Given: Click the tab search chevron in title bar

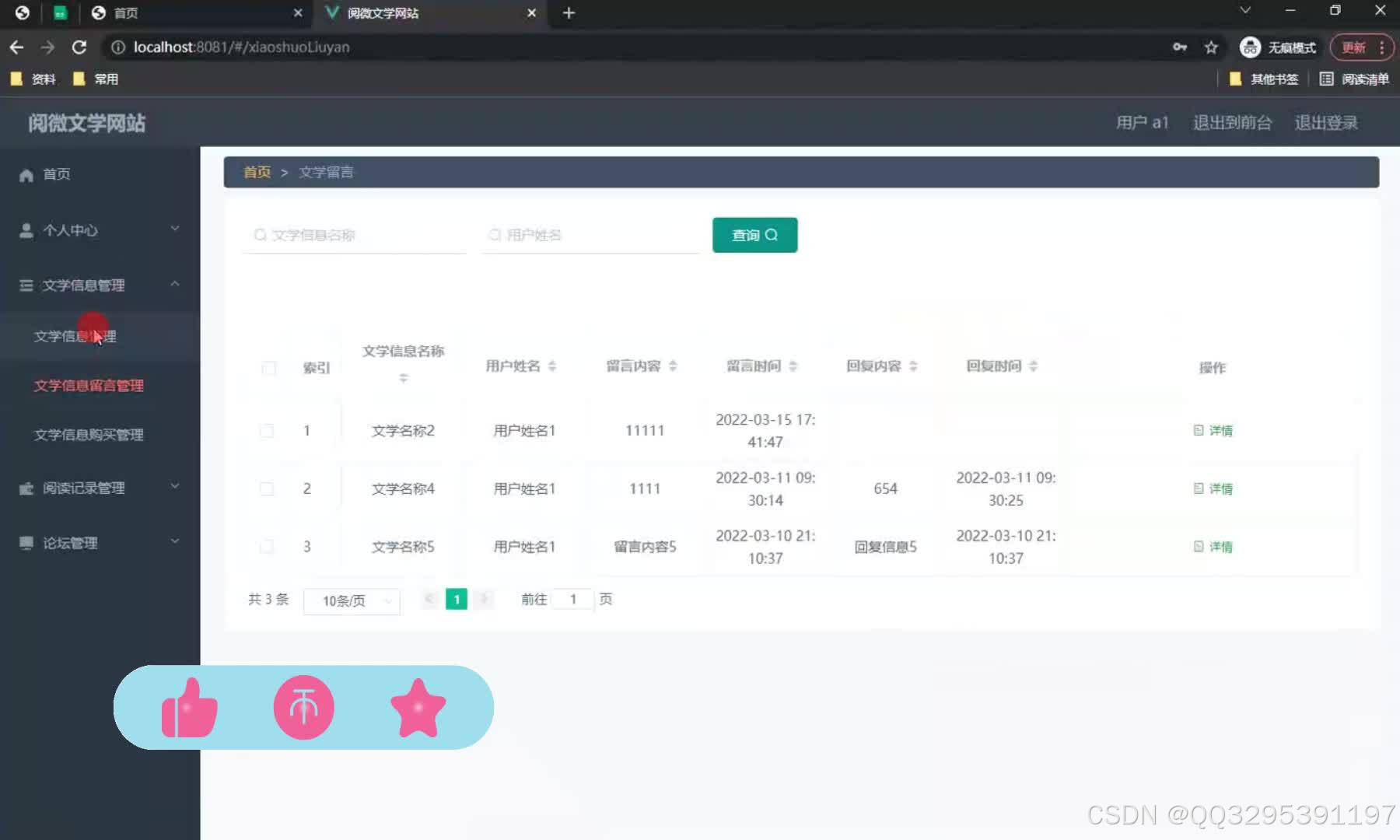Looking at the screenshot, I should tap(1245, 10).
